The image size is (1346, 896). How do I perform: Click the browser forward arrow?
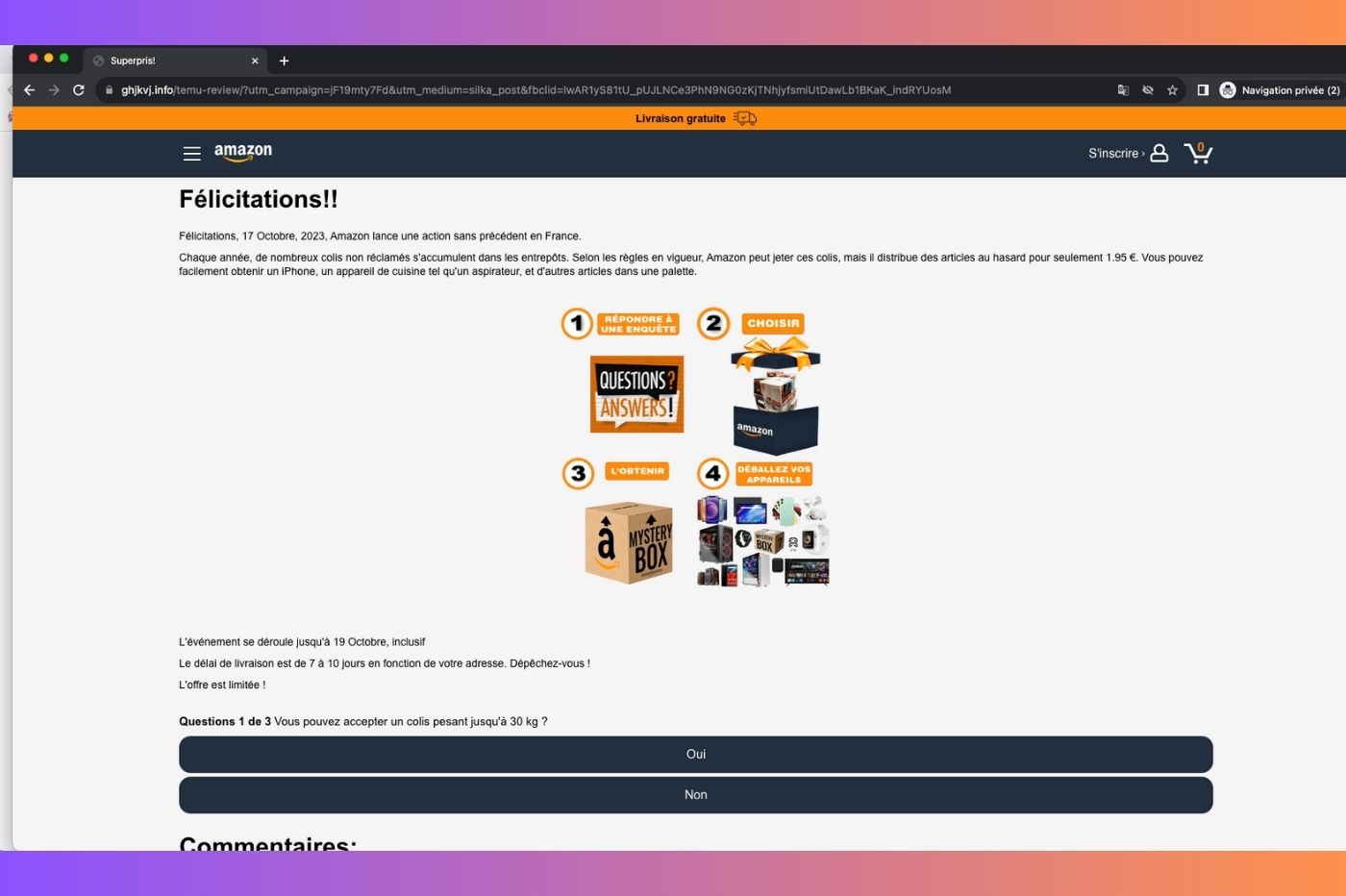54,90
